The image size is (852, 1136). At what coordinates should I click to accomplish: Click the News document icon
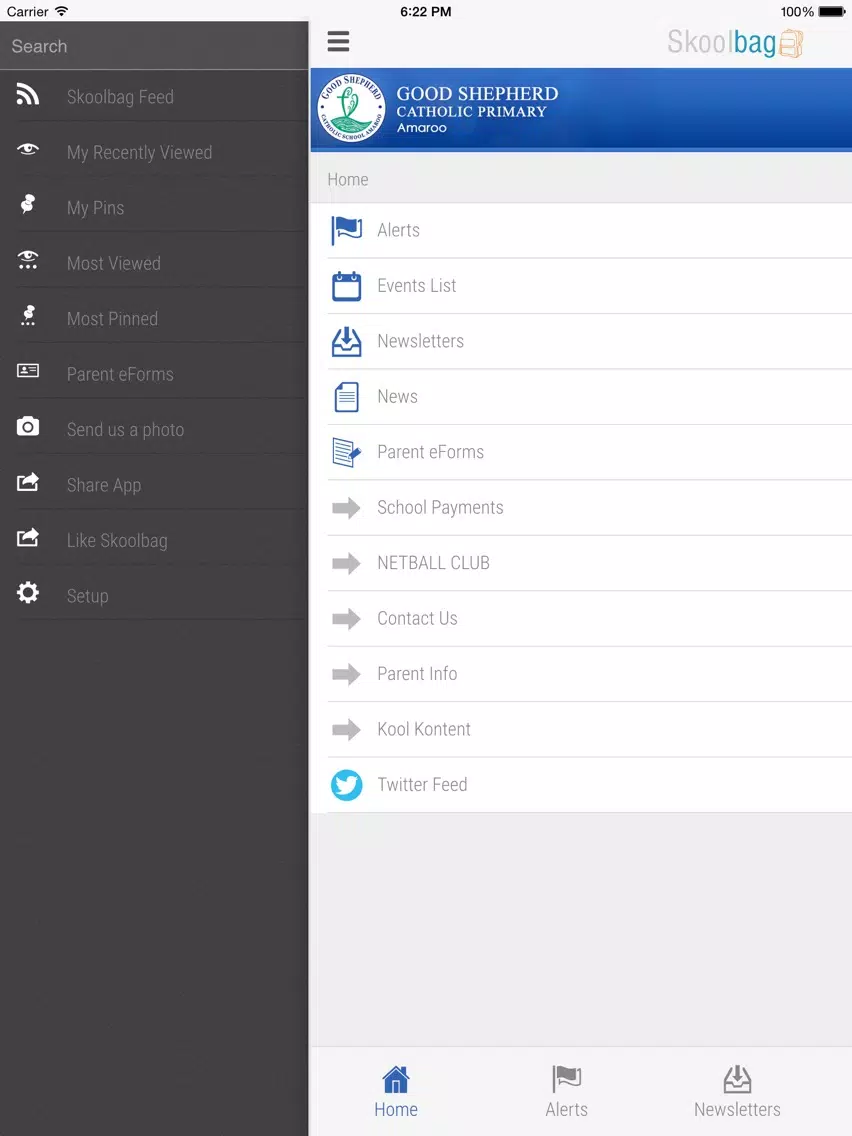346,397
